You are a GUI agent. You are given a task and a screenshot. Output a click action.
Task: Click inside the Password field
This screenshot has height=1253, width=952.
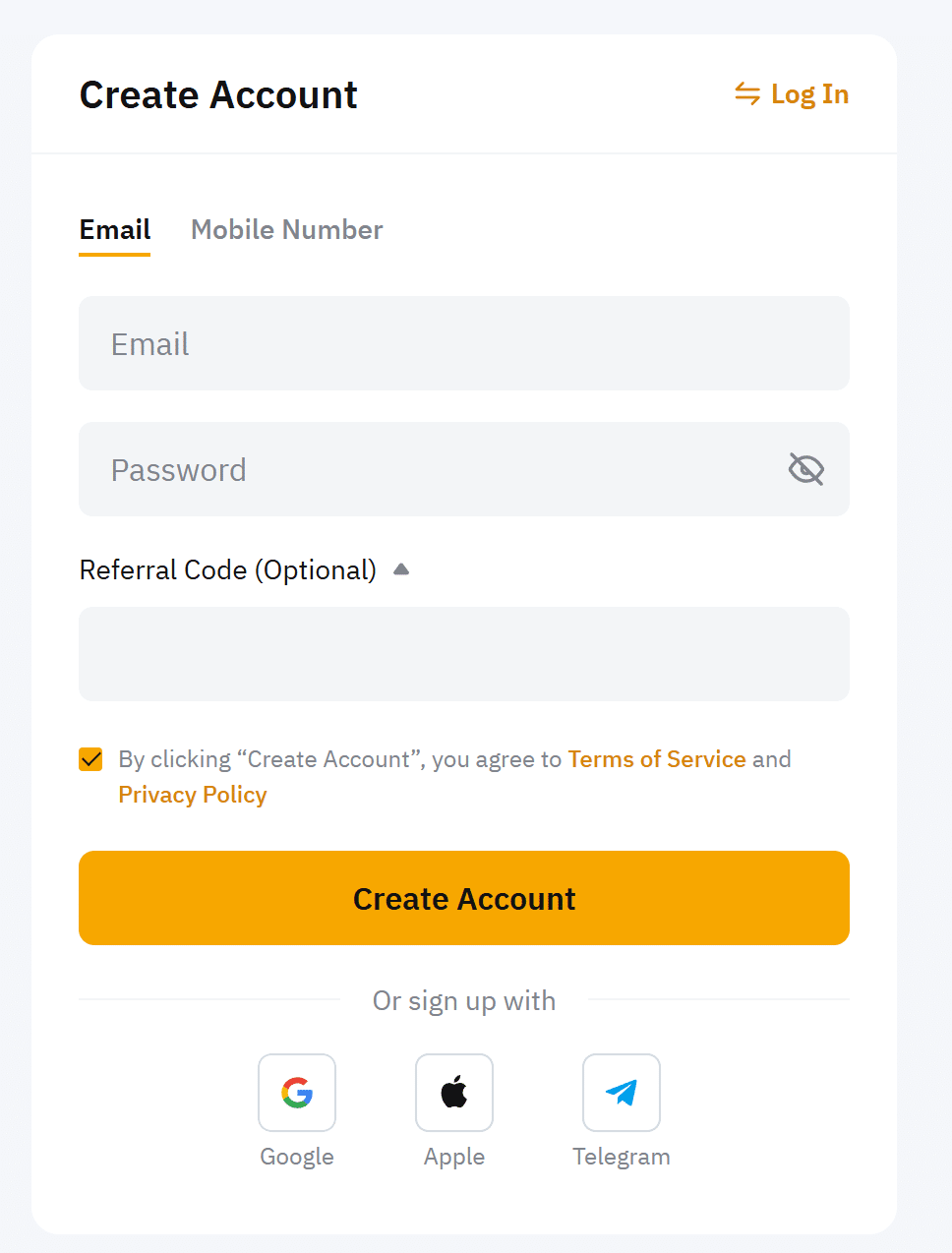(x=433, y=469)
